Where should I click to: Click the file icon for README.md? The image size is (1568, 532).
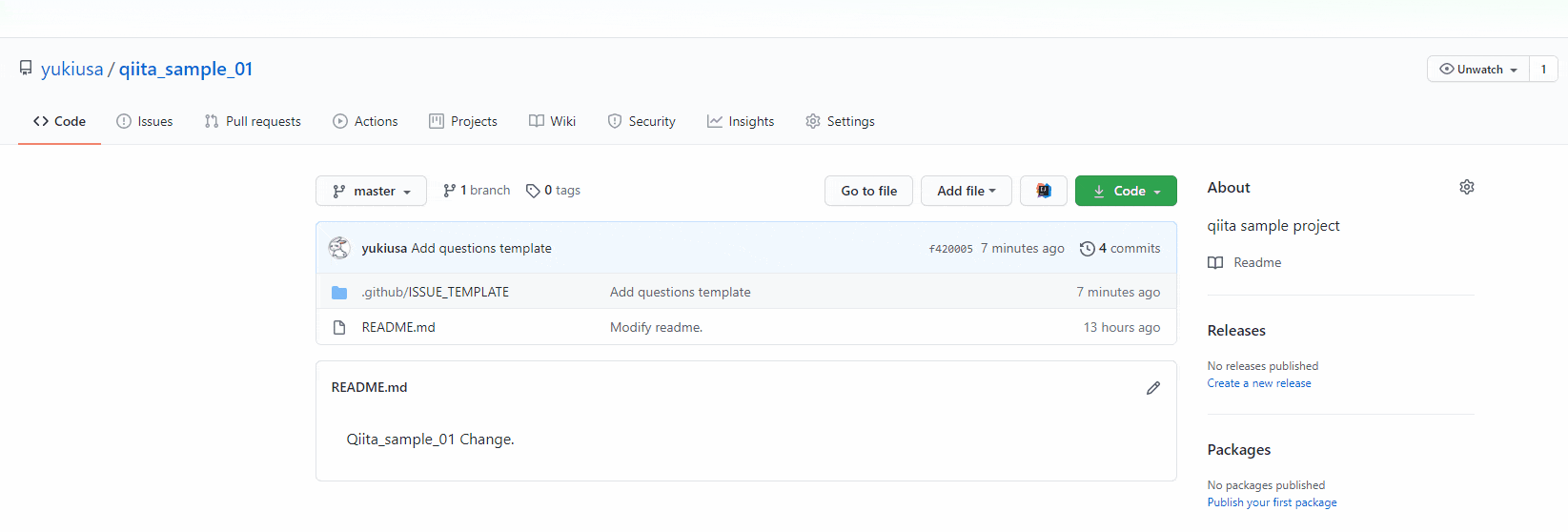[339, 328]
